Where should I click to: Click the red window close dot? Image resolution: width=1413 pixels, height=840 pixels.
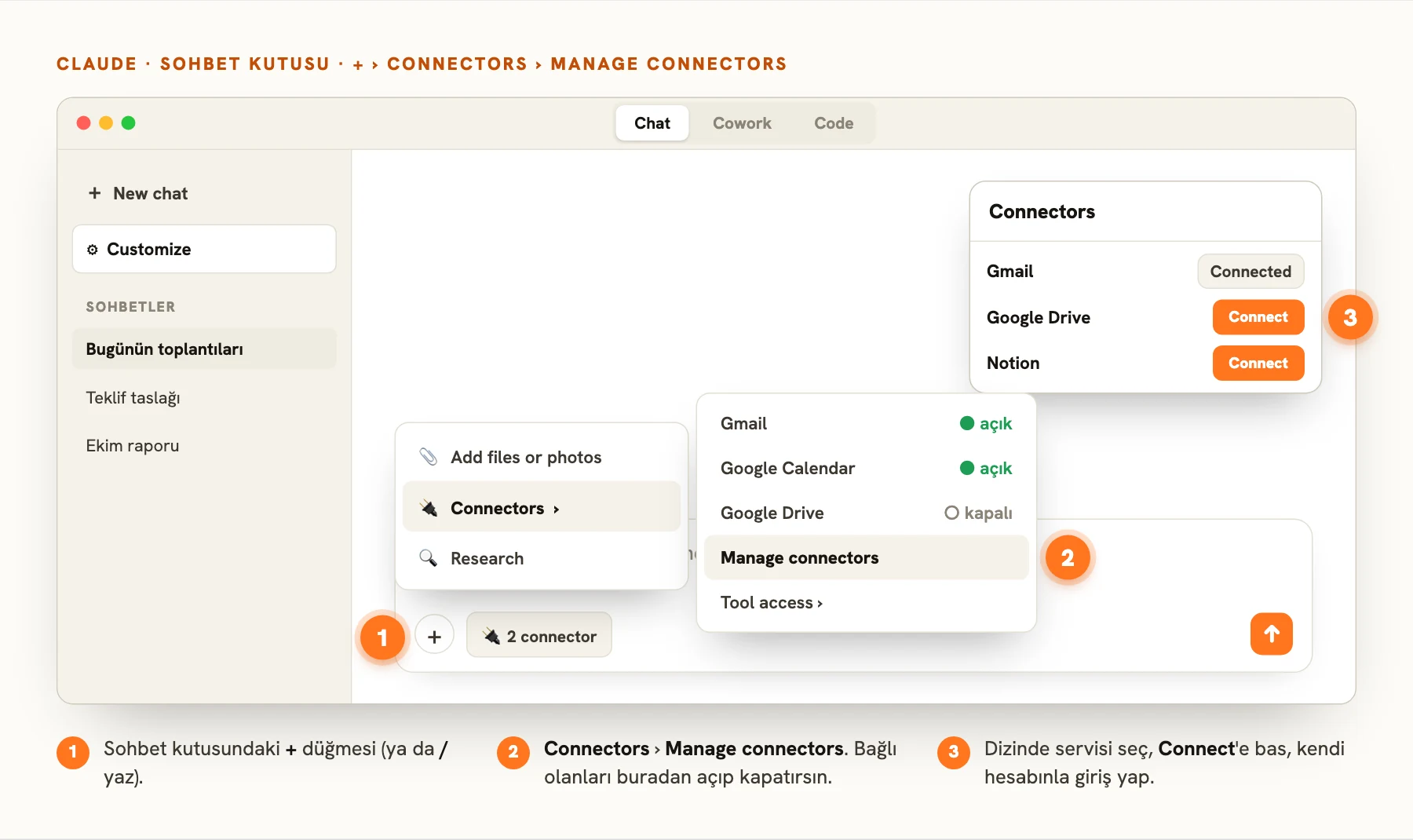pos(83,122)
